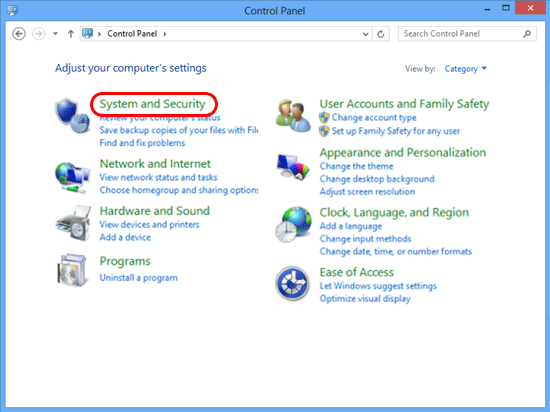Viewport: 550px width, 412px height.
Task: Click Choose homegroup and sharing options
Action: (179, 190)
